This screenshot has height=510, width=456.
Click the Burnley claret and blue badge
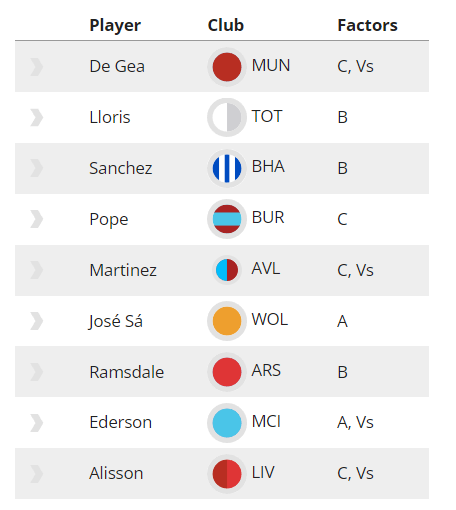(227, 219)
